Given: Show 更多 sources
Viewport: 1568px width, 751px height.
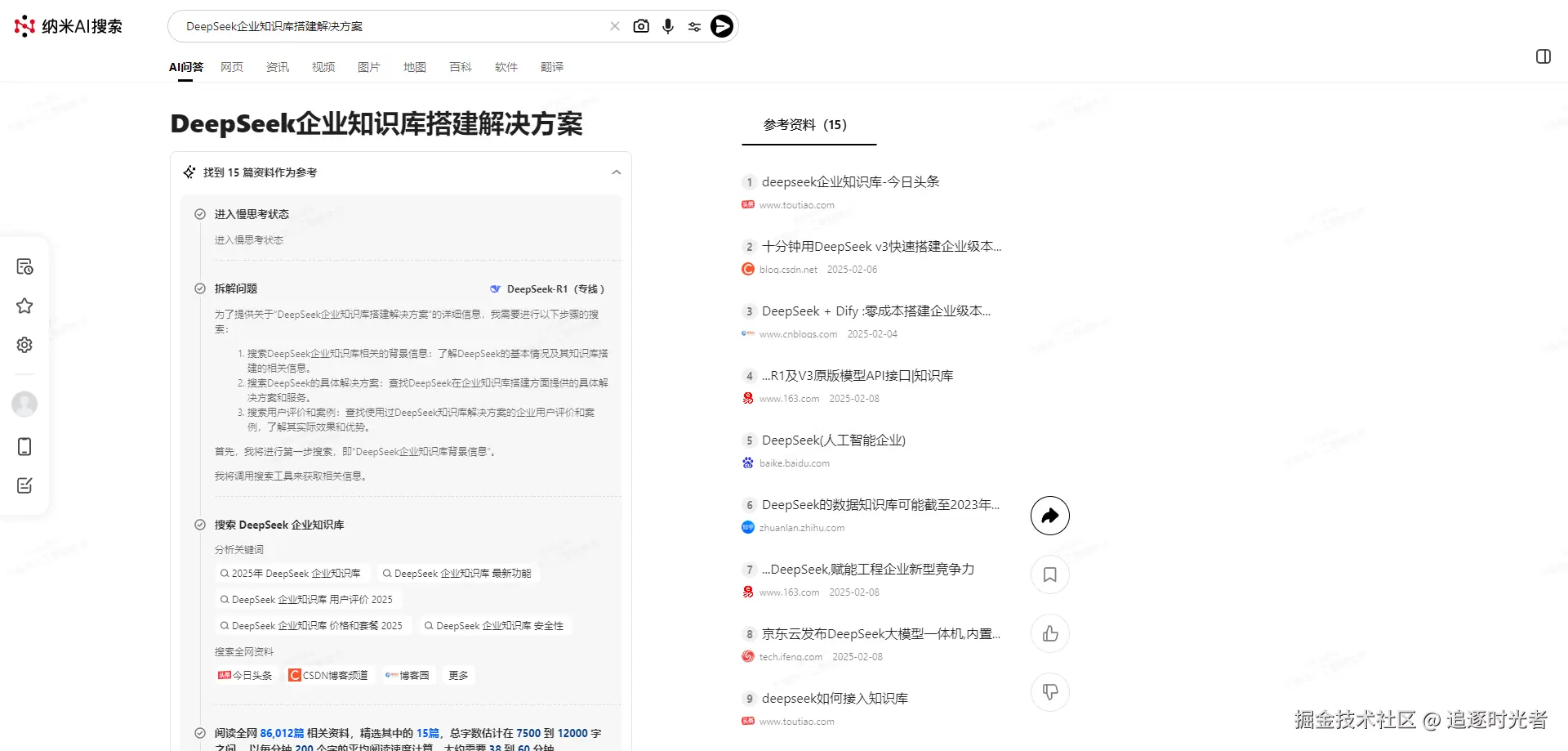Looking at the screenshot, I should tap(459, 676).
